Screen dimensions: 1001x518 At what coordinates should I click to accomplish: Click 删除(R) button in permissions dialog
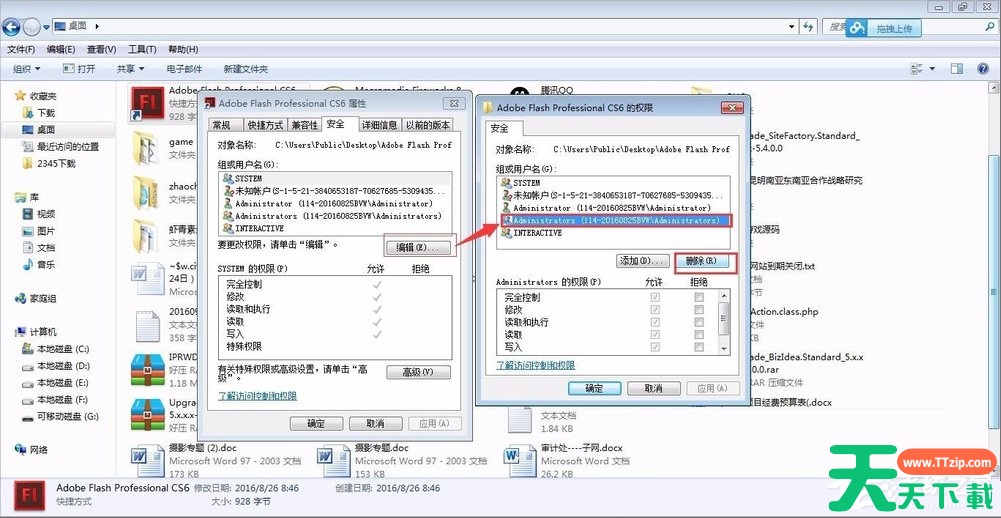tap(701, 261)
